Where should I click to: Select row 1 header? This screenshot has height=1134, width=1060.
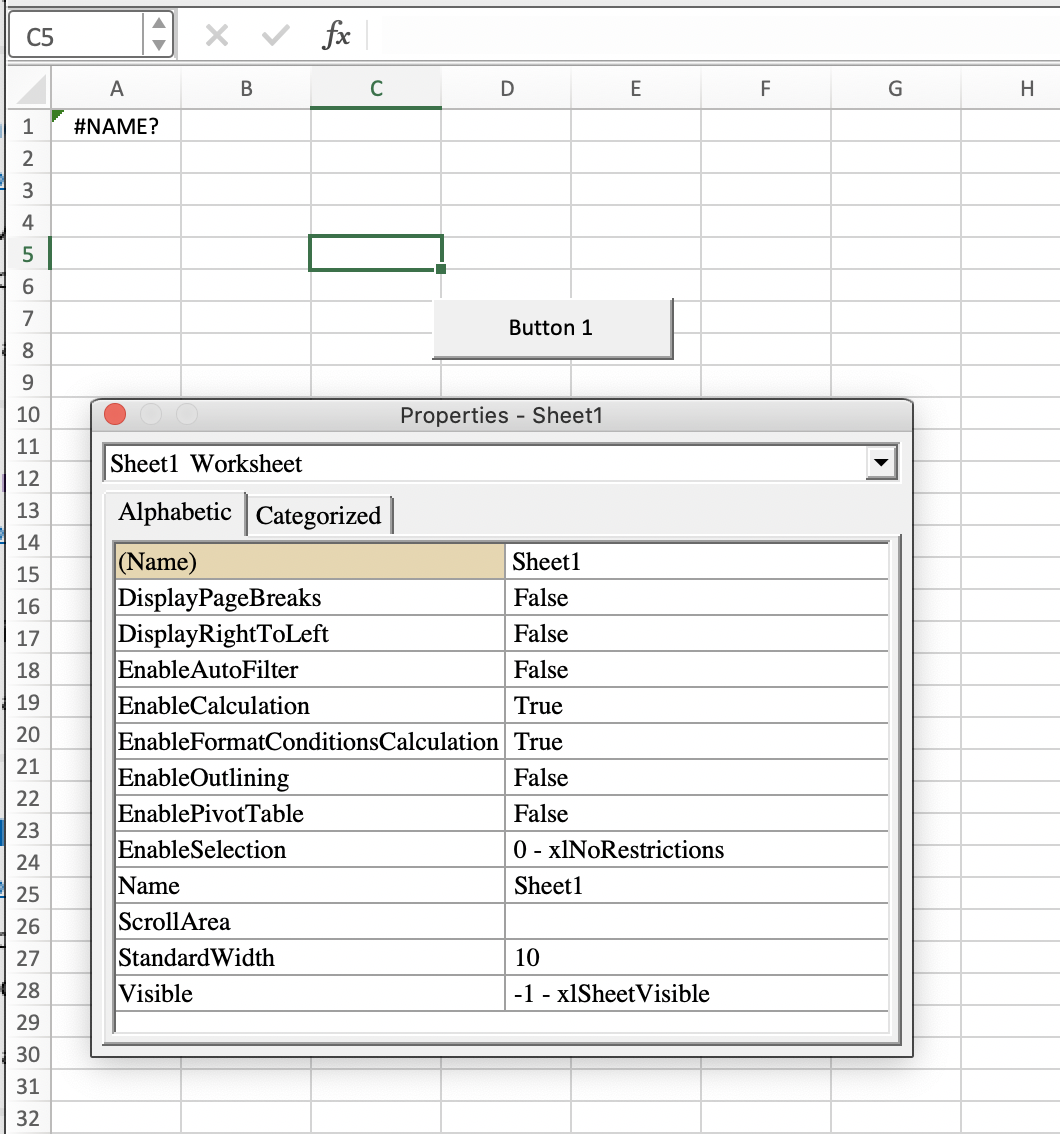click(x=28, y=127)
